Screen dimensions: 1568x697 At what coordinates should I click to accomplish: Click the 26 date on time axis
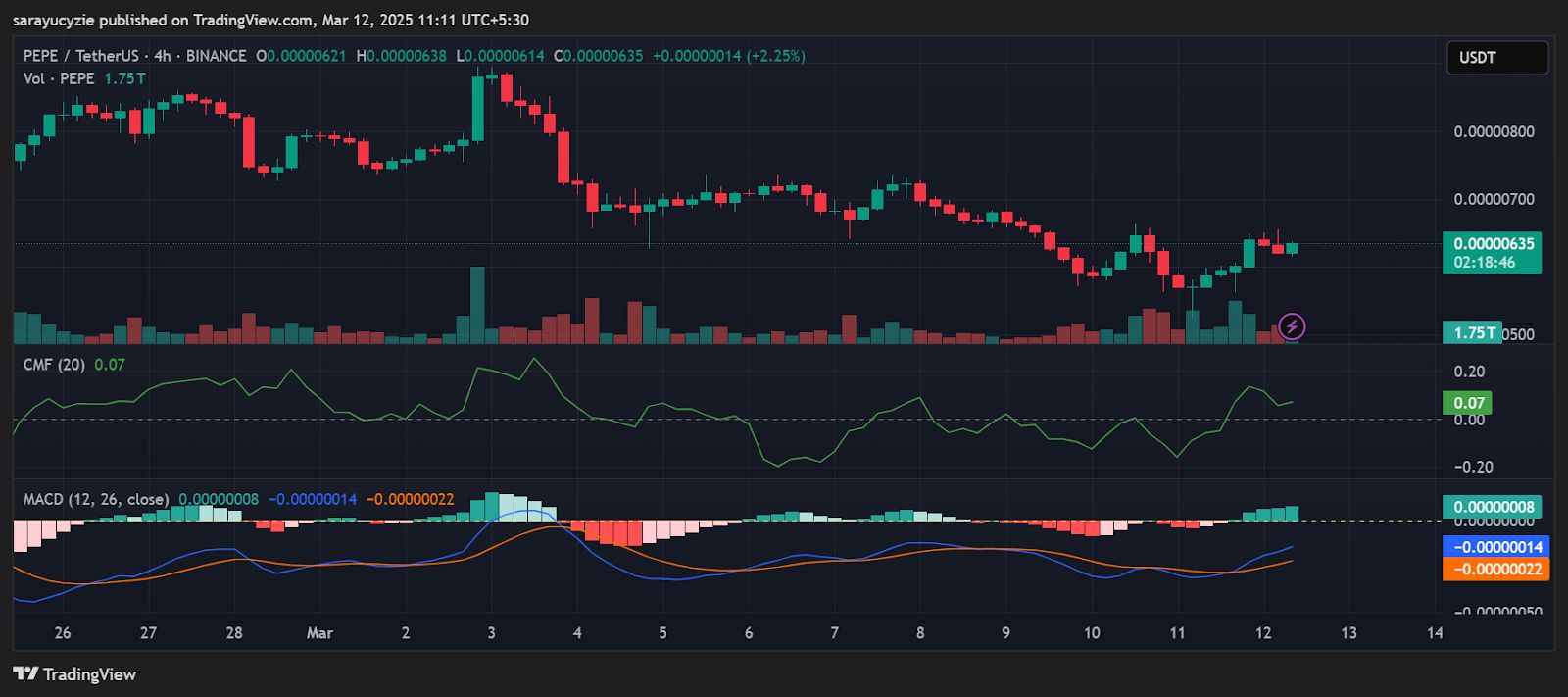(x=63, y=633)
